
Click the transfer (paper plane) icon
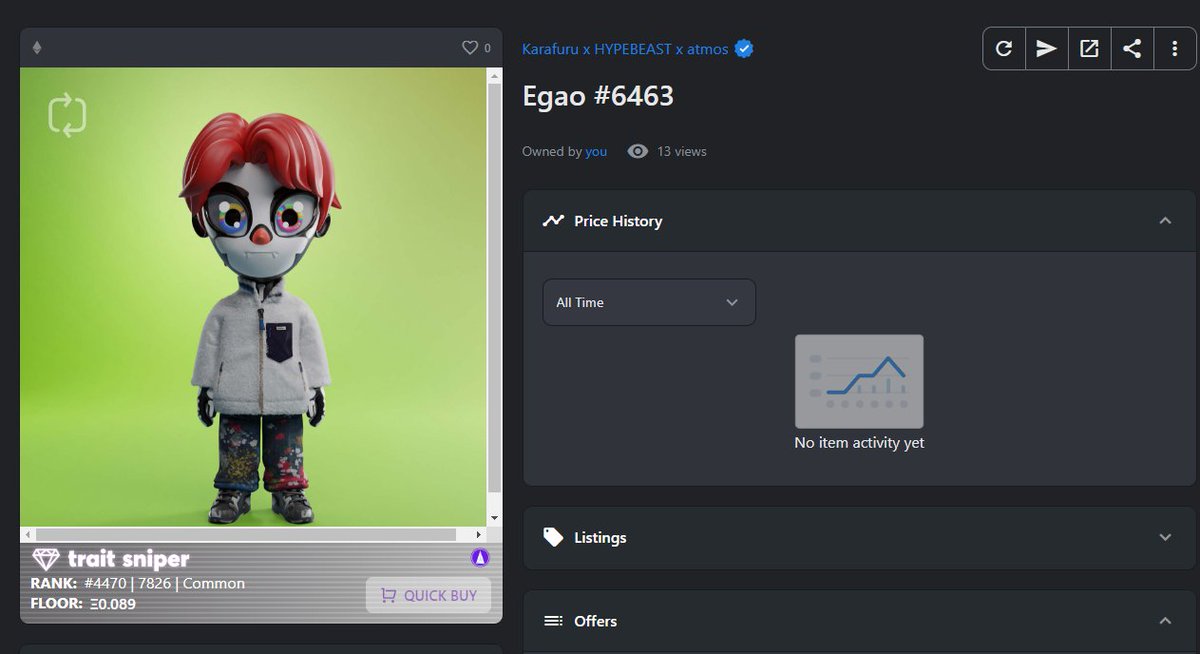pyautogui.click(x=1046, y=48)
